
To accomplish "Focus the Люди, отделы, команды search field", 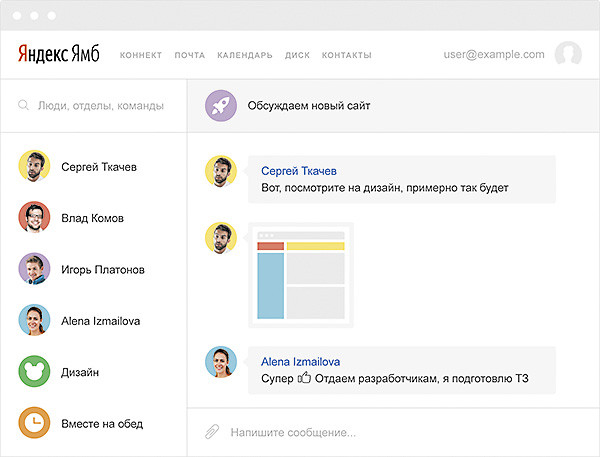I will pyautogui.click(x=100, y=105).
